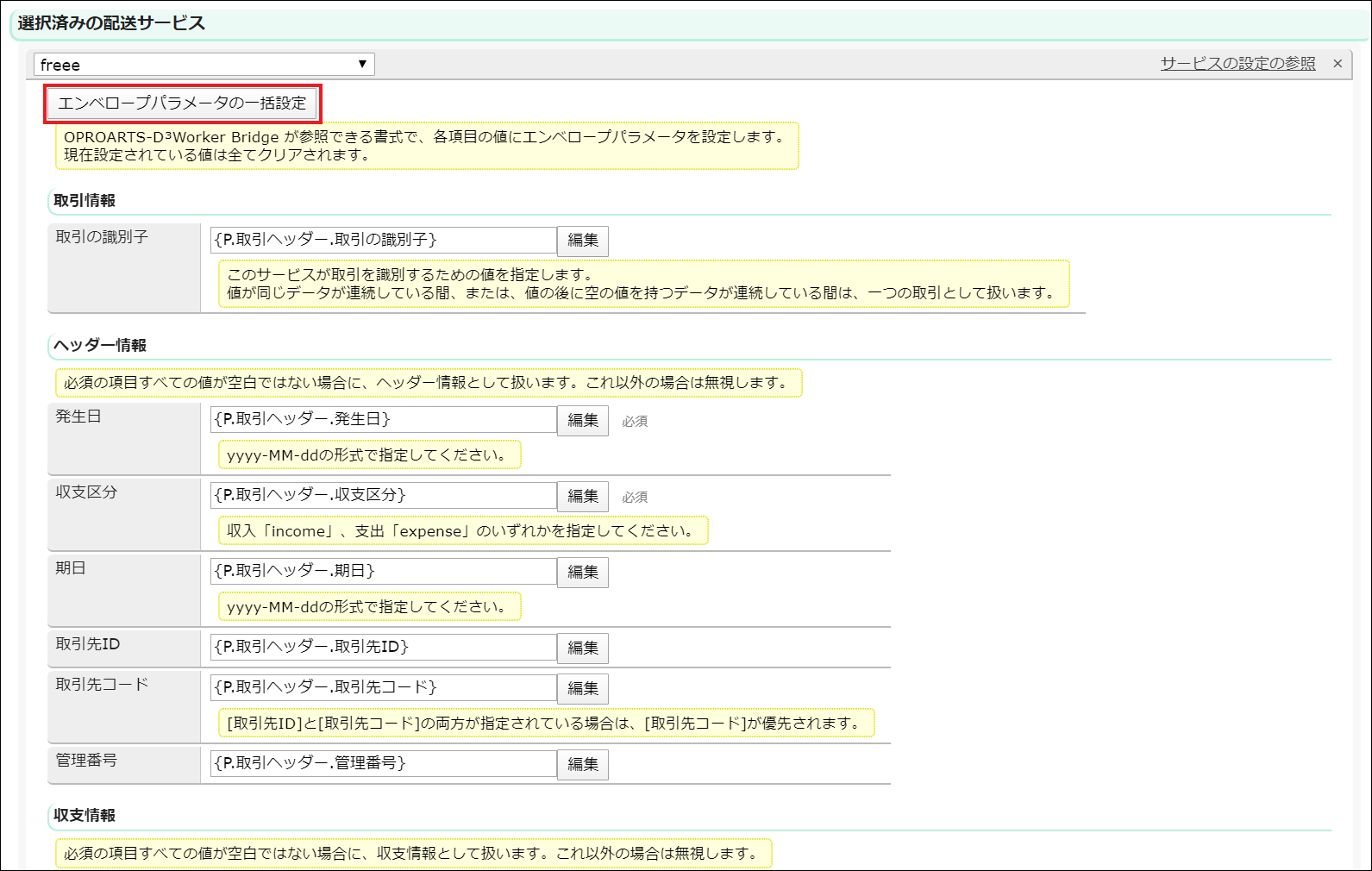Open the editor for 取引先ID
Image resolution: width=1372 pixels, height=871 pixels.
click(583, 649)
